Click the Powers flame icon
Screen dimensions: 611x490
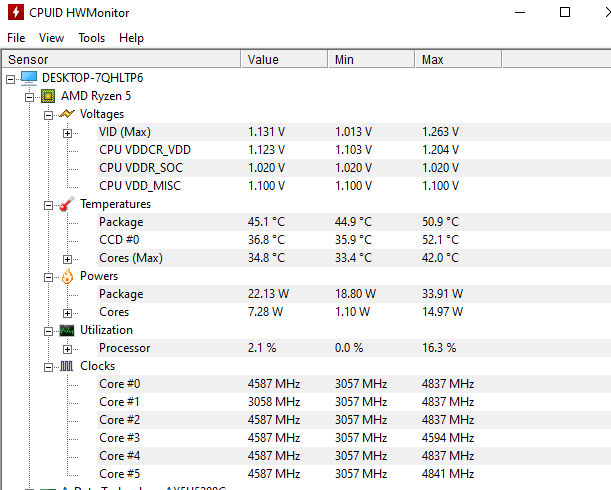coord(67,276)
